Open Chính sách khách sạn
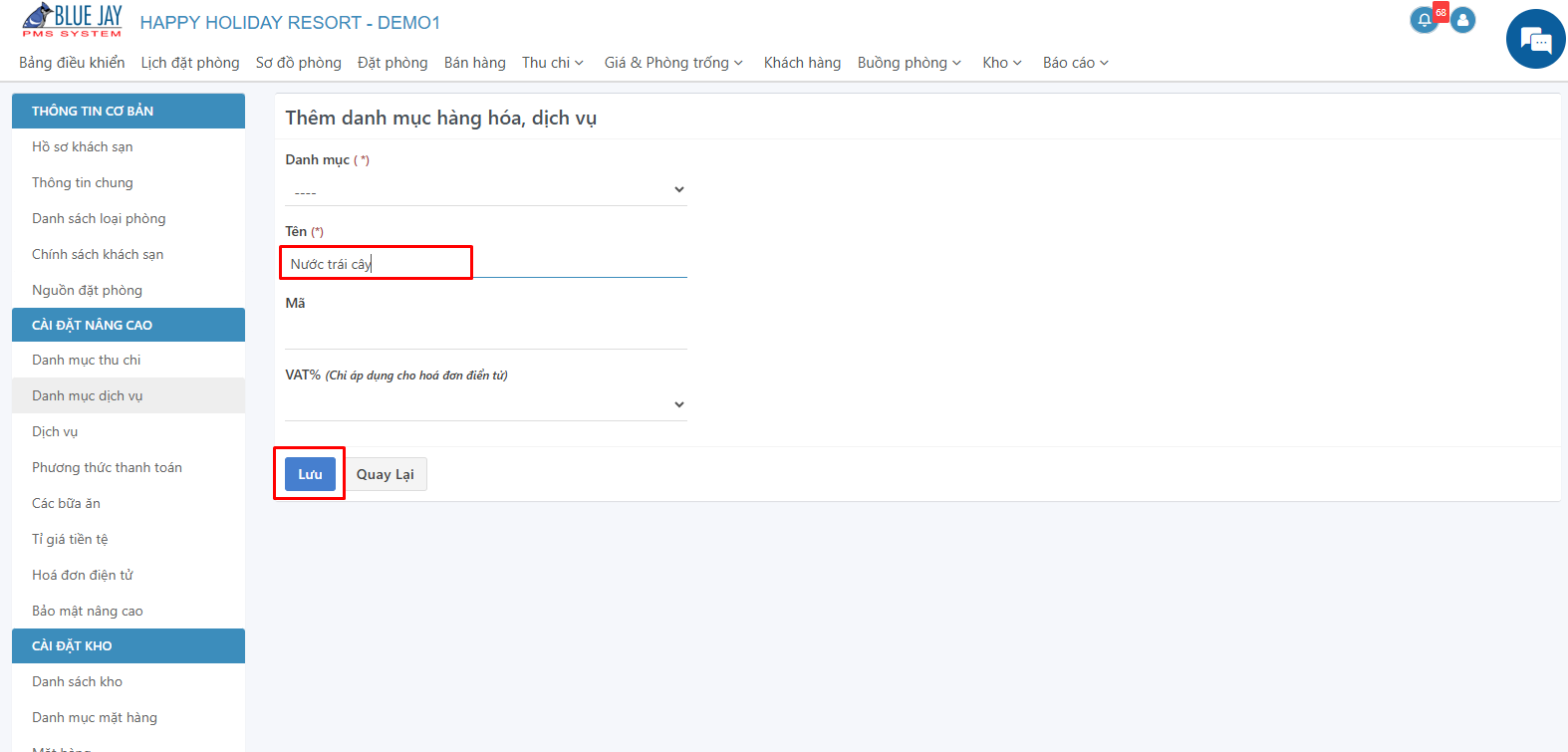The image size is (1568, 752). pos(129,254)
